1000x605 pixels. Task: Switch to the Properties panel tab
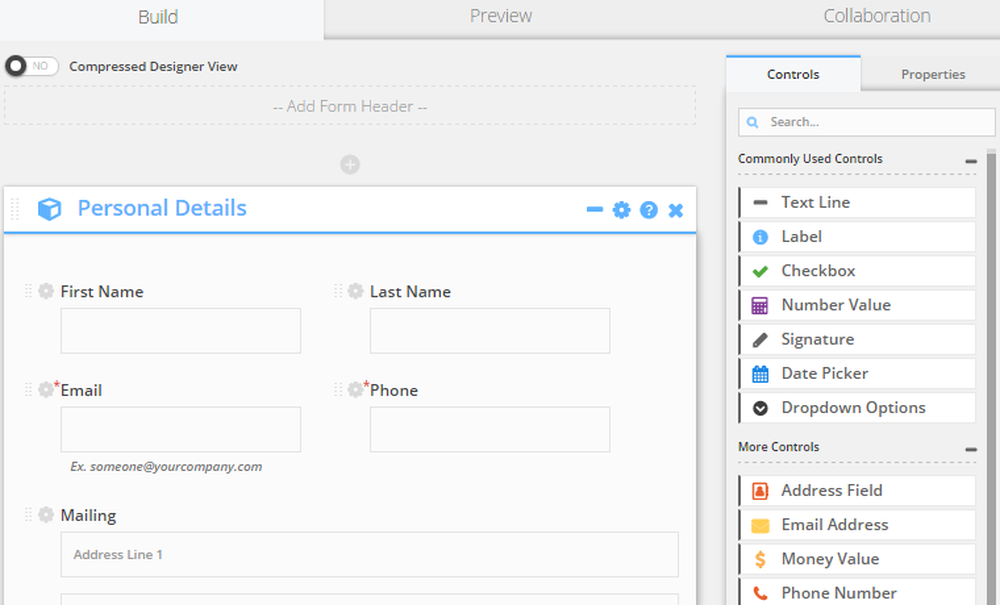click(932, 75)
